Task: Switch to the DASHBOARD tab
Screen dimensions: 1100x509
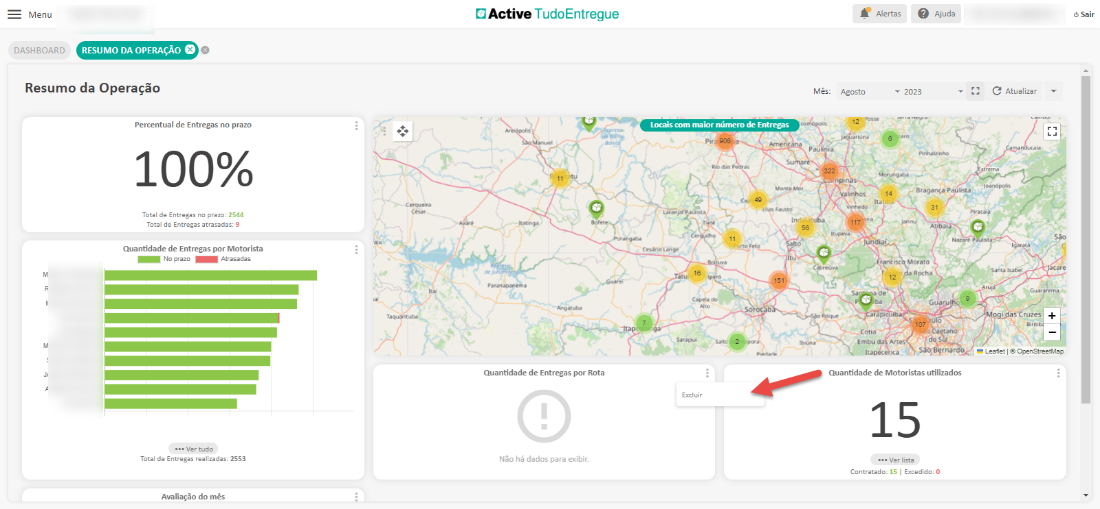Action: coord(39,50)
